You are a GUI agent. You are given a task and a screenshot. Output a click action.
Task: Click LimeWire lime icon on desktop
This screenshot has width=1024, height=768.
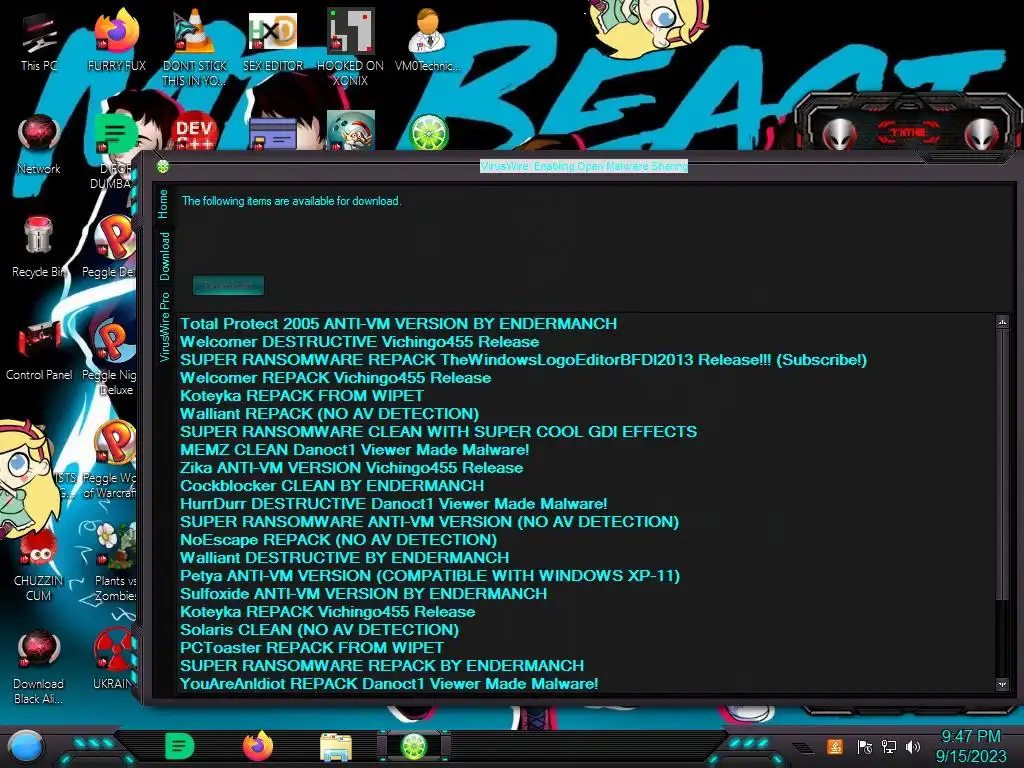pos(428,133)
